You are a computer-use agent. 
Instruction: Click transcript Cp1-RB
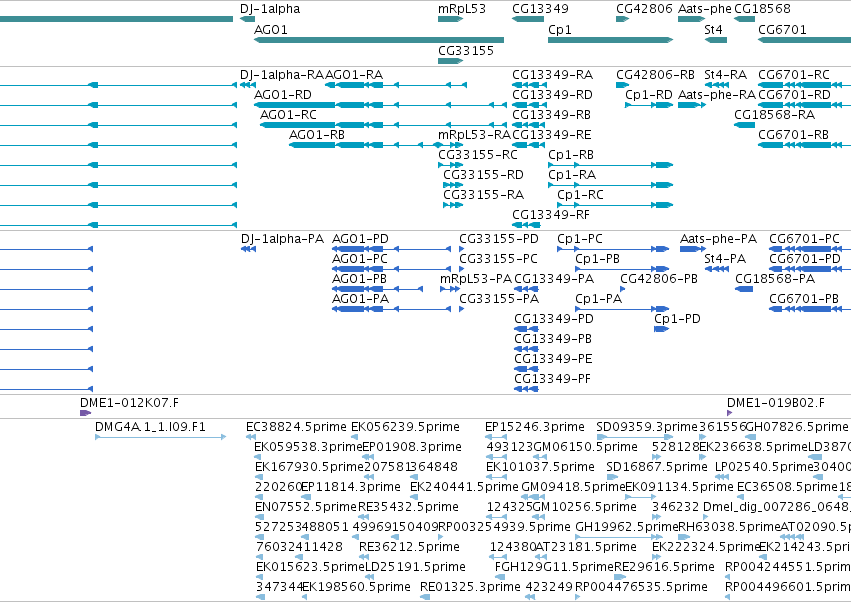point(571,155)
